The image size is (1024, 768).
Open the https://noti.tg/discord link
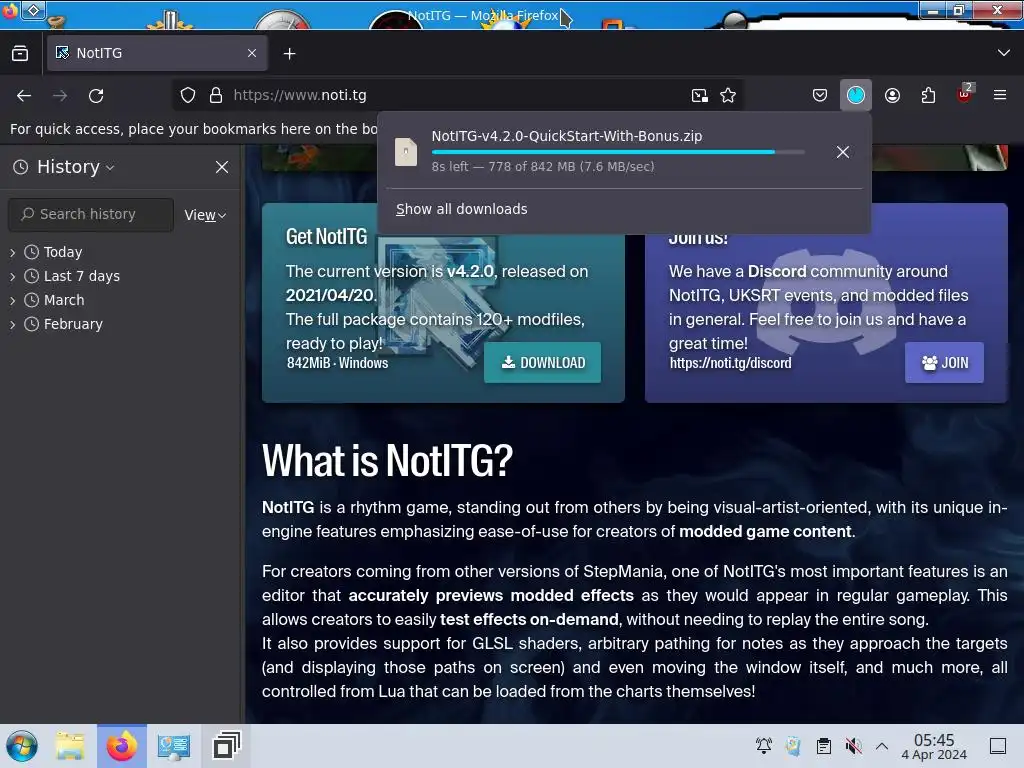730,363
